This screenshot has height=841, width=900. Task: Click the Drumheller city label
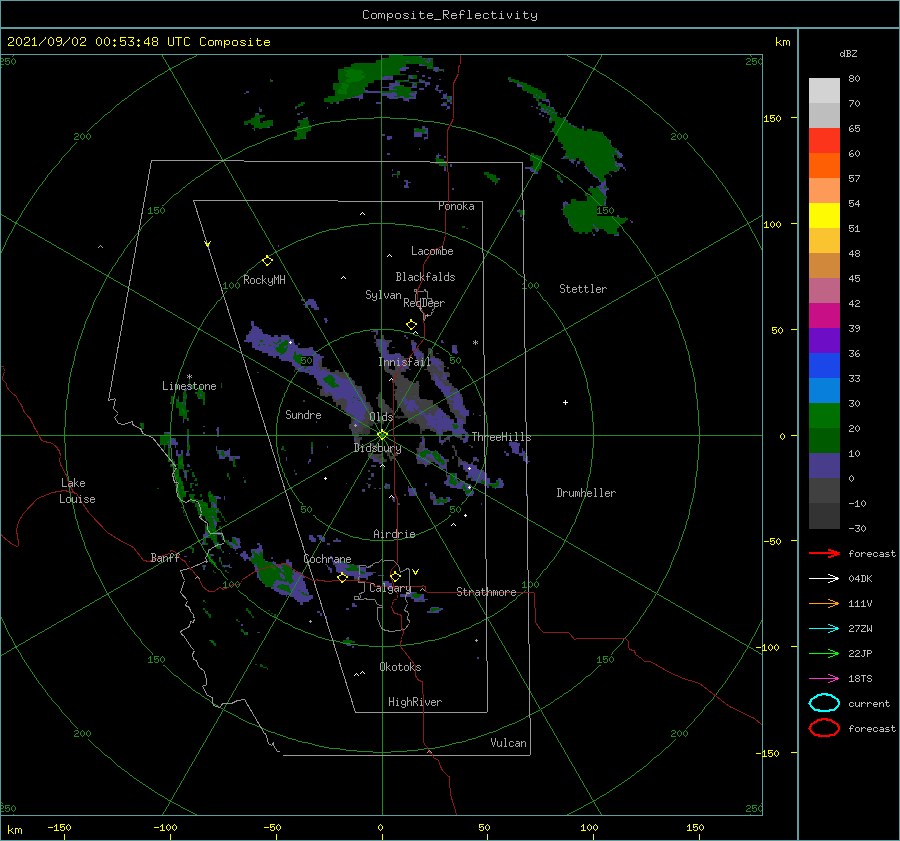(586, 493)
